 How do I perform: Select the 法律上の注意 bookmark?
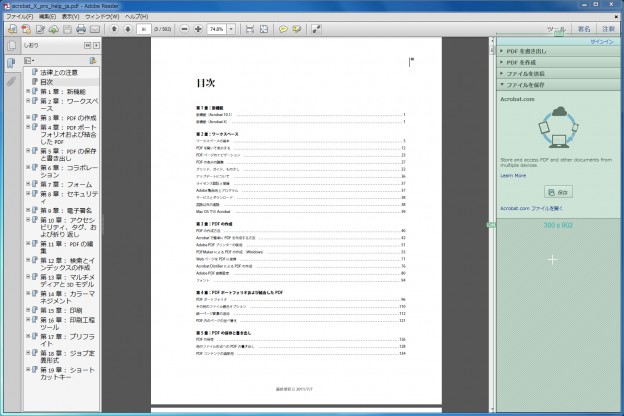point(59,72)
